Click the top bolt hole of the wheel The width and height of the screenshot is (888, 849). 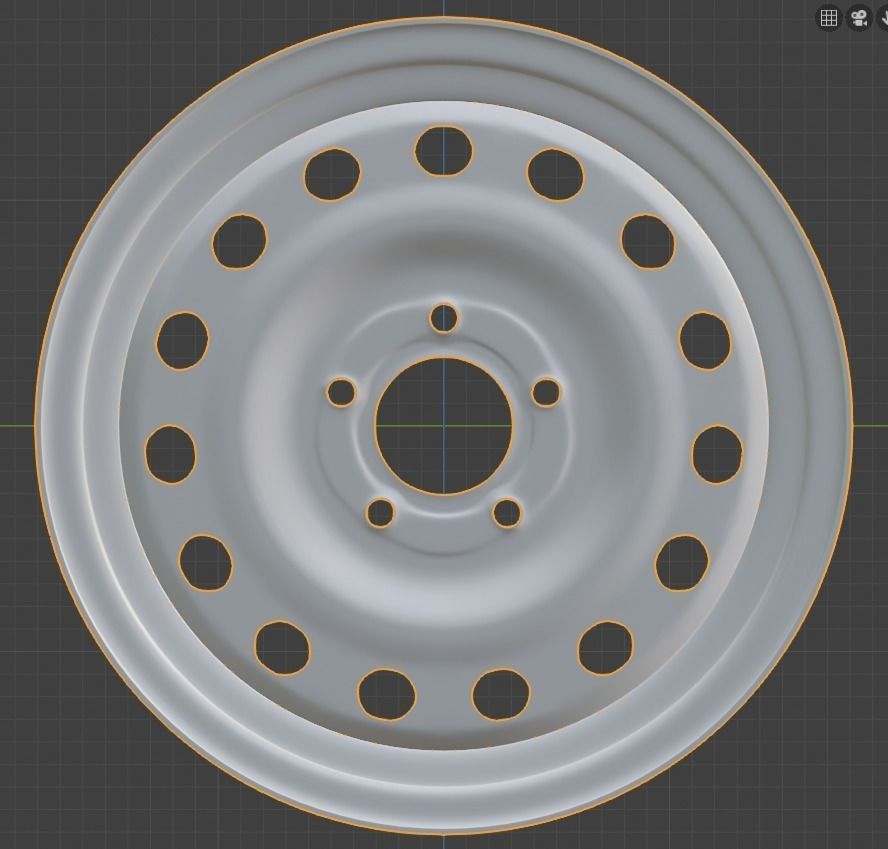click(443, 318)
